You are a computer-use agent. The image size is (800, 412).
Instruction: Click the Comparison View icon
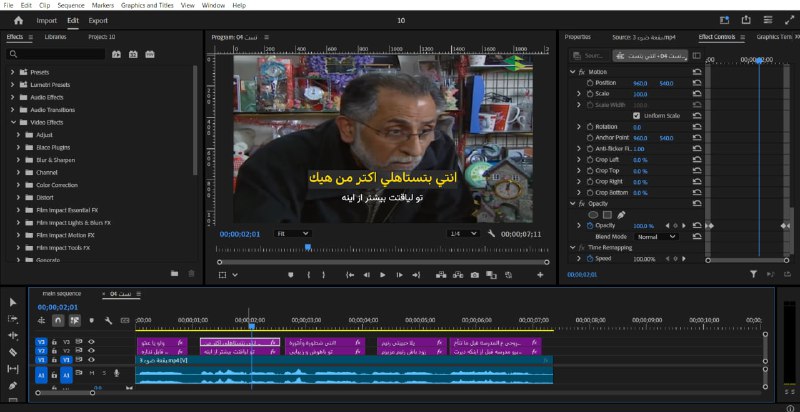(x=491, y=275)
